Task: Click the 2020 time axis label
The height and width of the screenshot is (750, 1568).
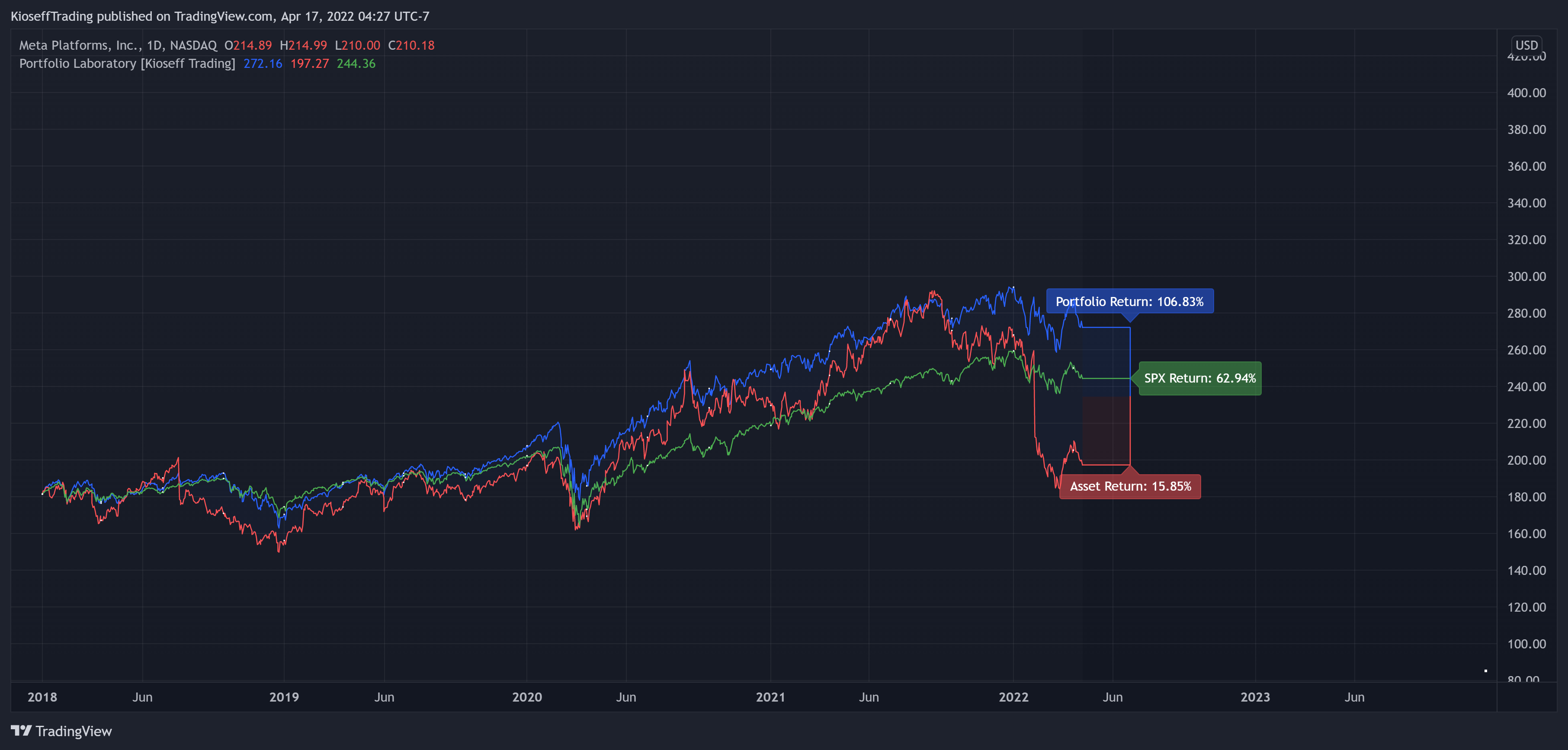Action: (527, 697)
